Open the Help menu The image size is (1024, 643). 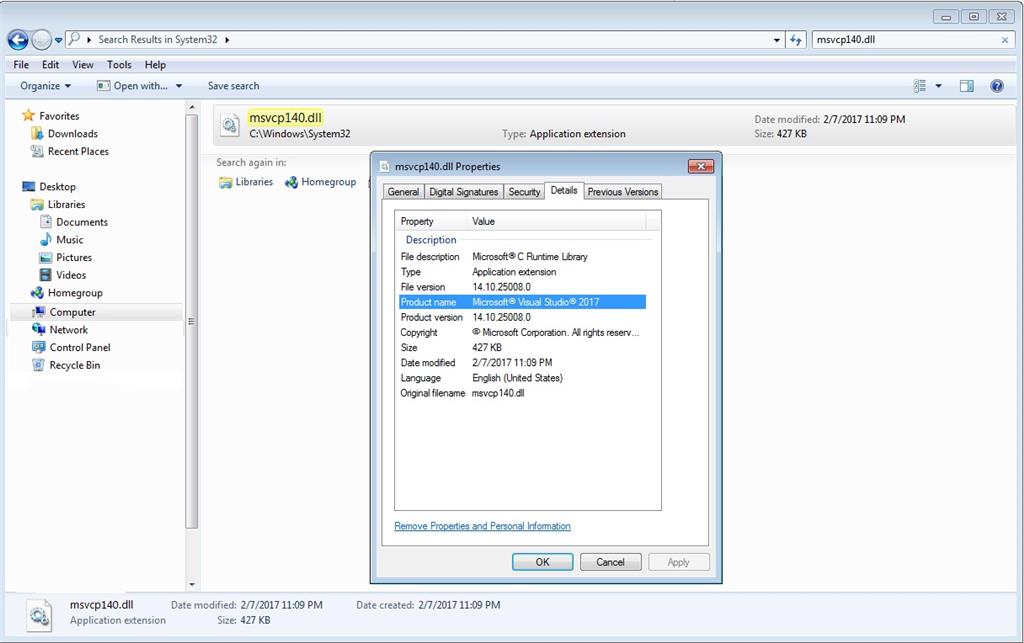point(155,65)
